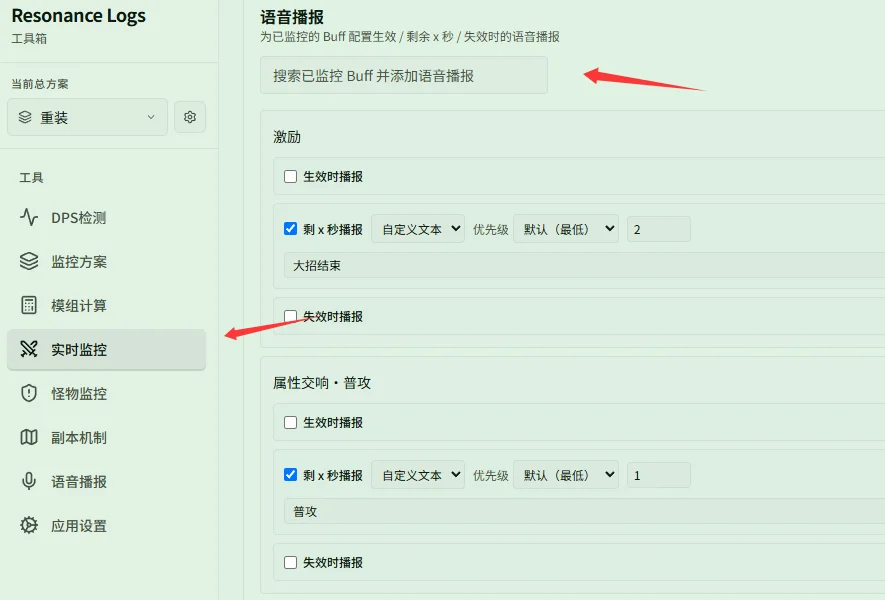Viewport: 885px width, 600px height.
Task: Open 模组计算 page
Action: point(107,305)
